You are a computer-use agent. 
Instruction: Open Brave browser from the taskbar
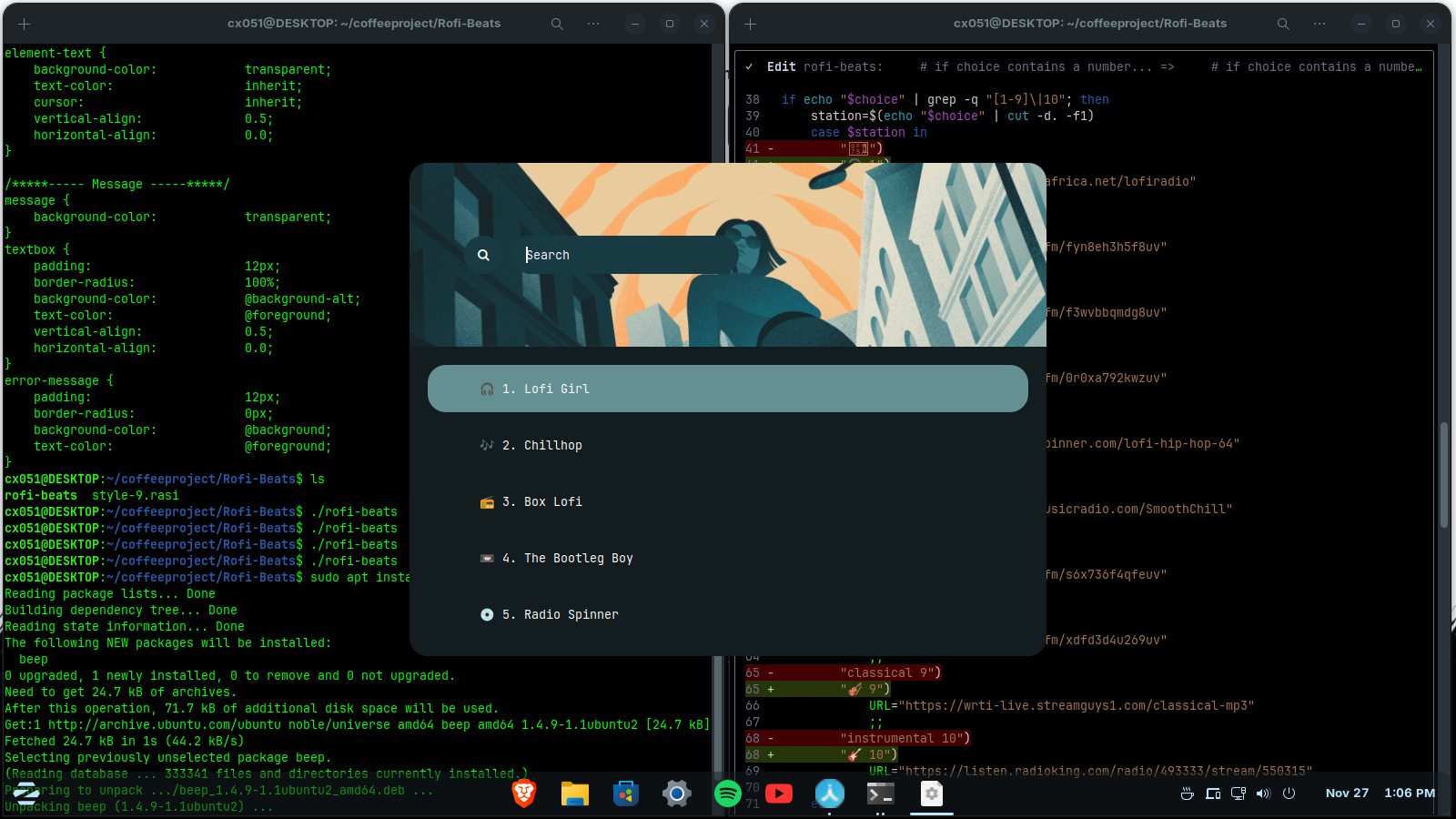524,794
